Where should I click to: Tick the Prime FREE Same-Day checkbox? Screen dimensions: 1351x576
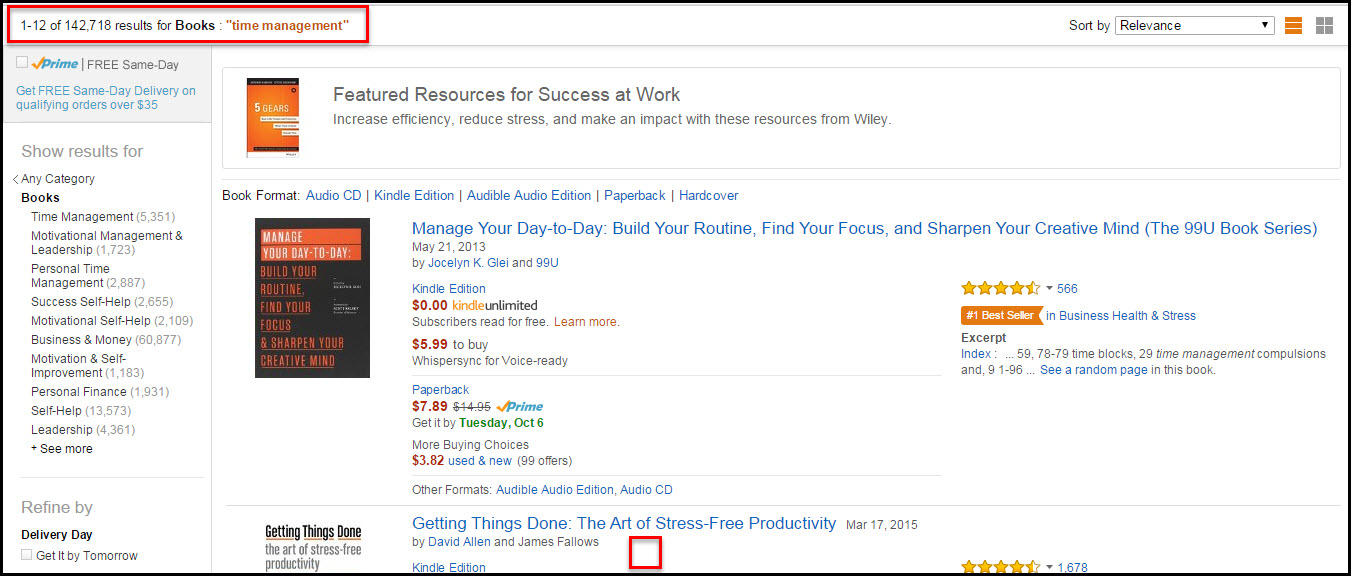[x=22, y=63]
